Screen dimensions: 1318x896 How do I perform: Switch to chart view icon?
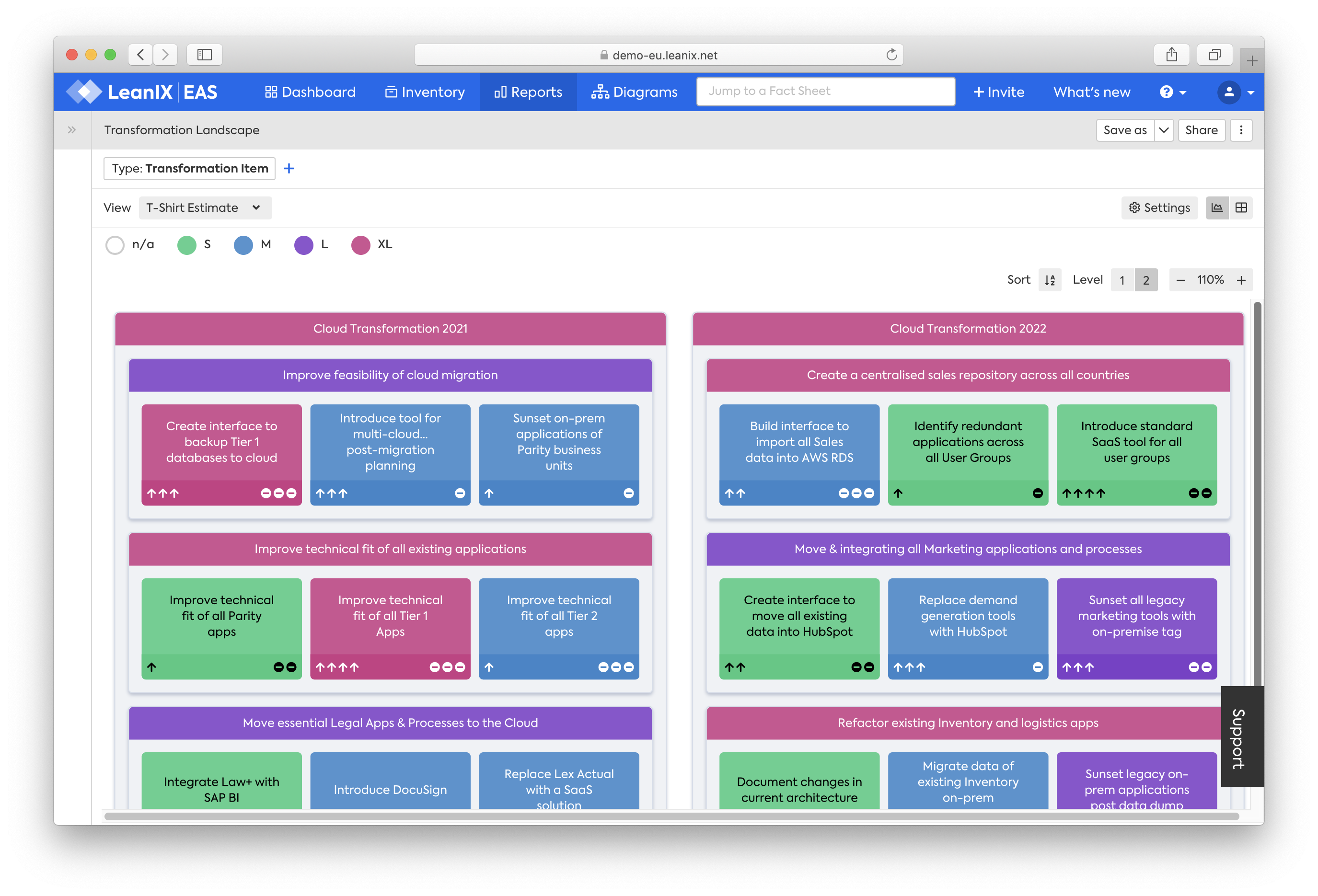[1217, 207]
